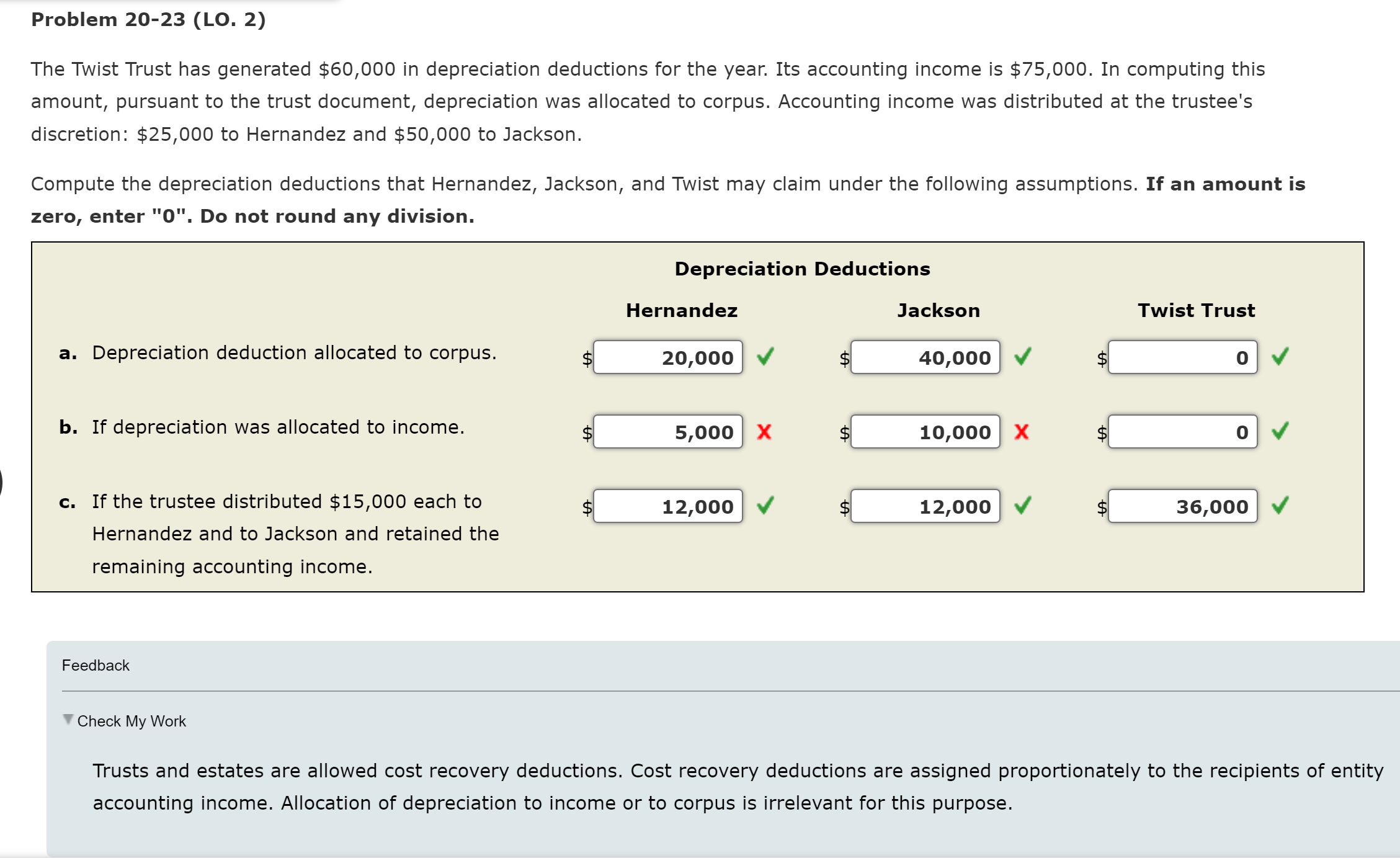Click the checkmark beside Hernandez 12,000
Viewport: 1400px width, 858px height.
[x=766, y=506]
